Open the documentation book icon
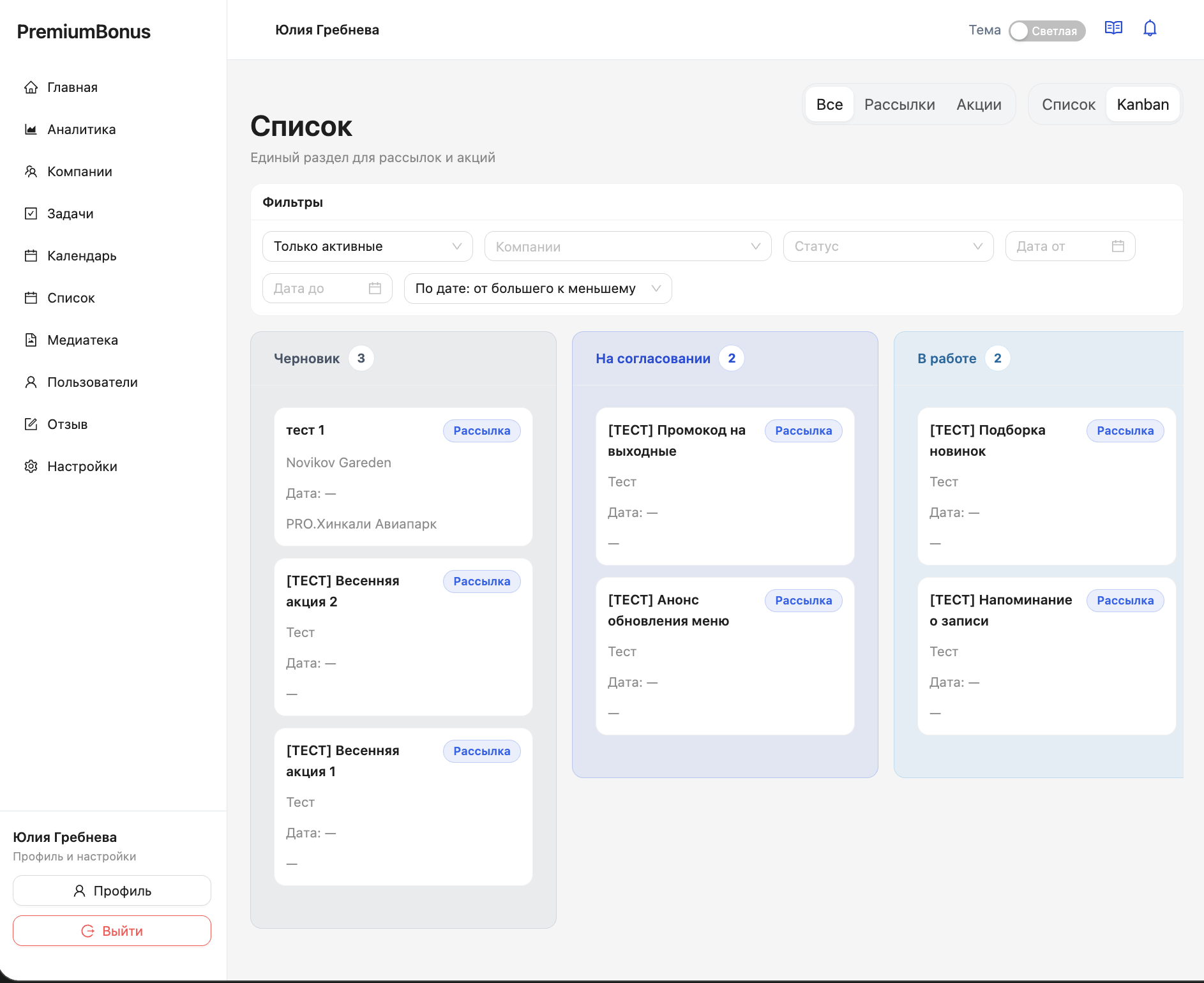The width and height of the screenshot is (1204, 983). 1113,29
